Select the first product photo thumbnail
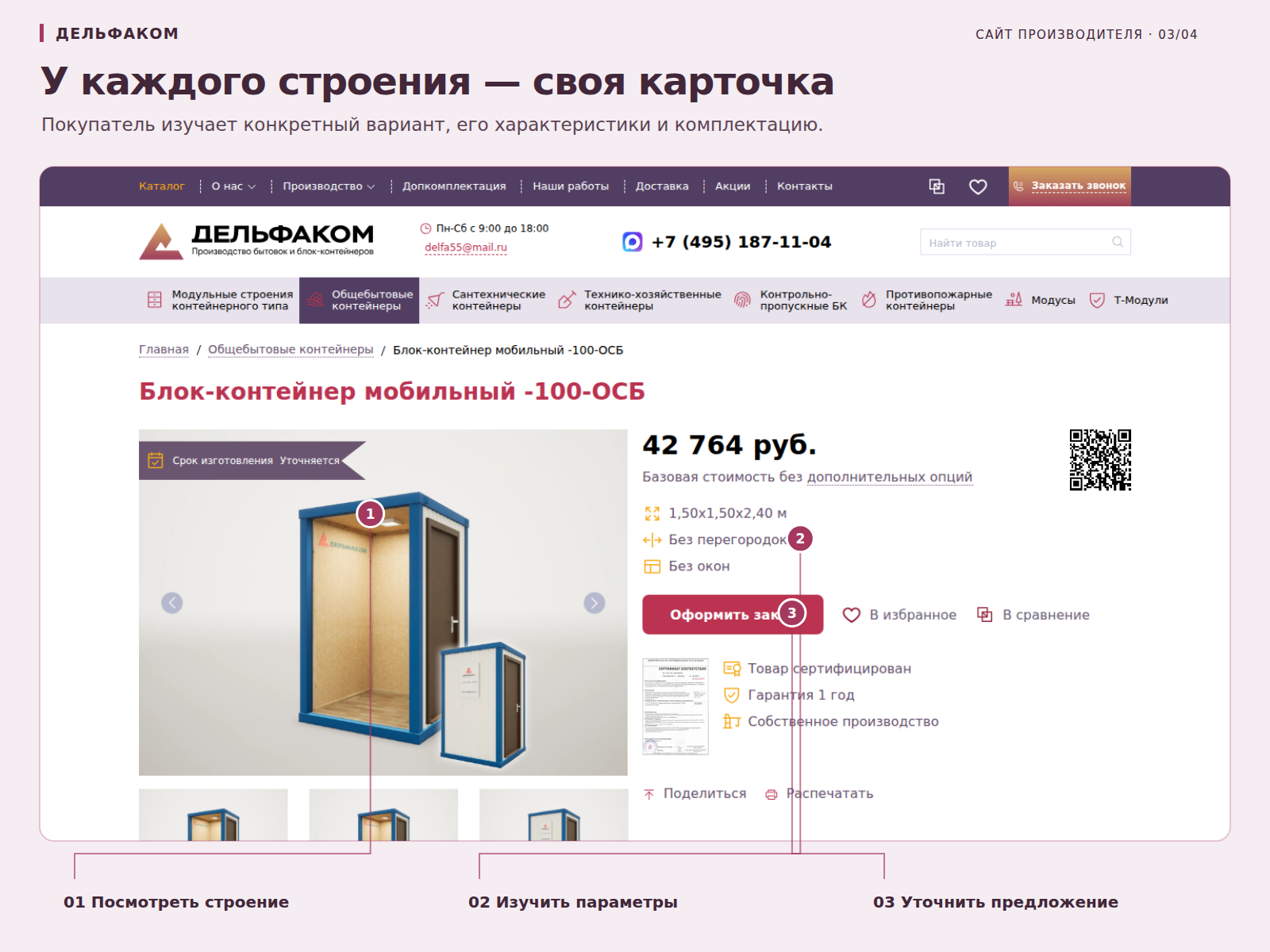 [214, 815]
